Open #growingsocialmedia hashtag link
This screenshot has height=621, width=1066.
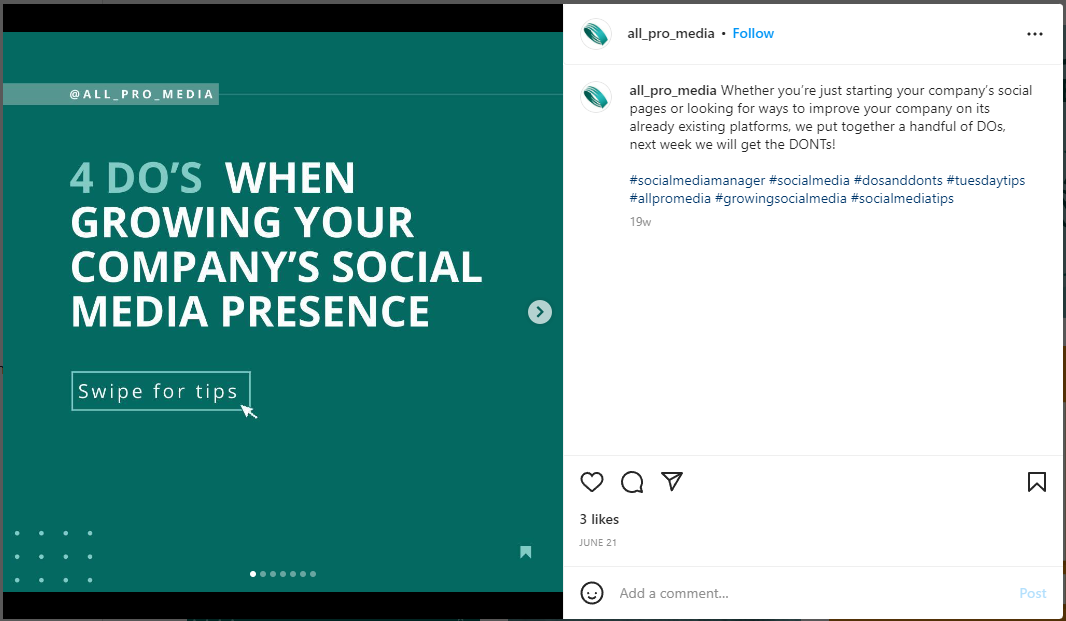click(780, 199)
